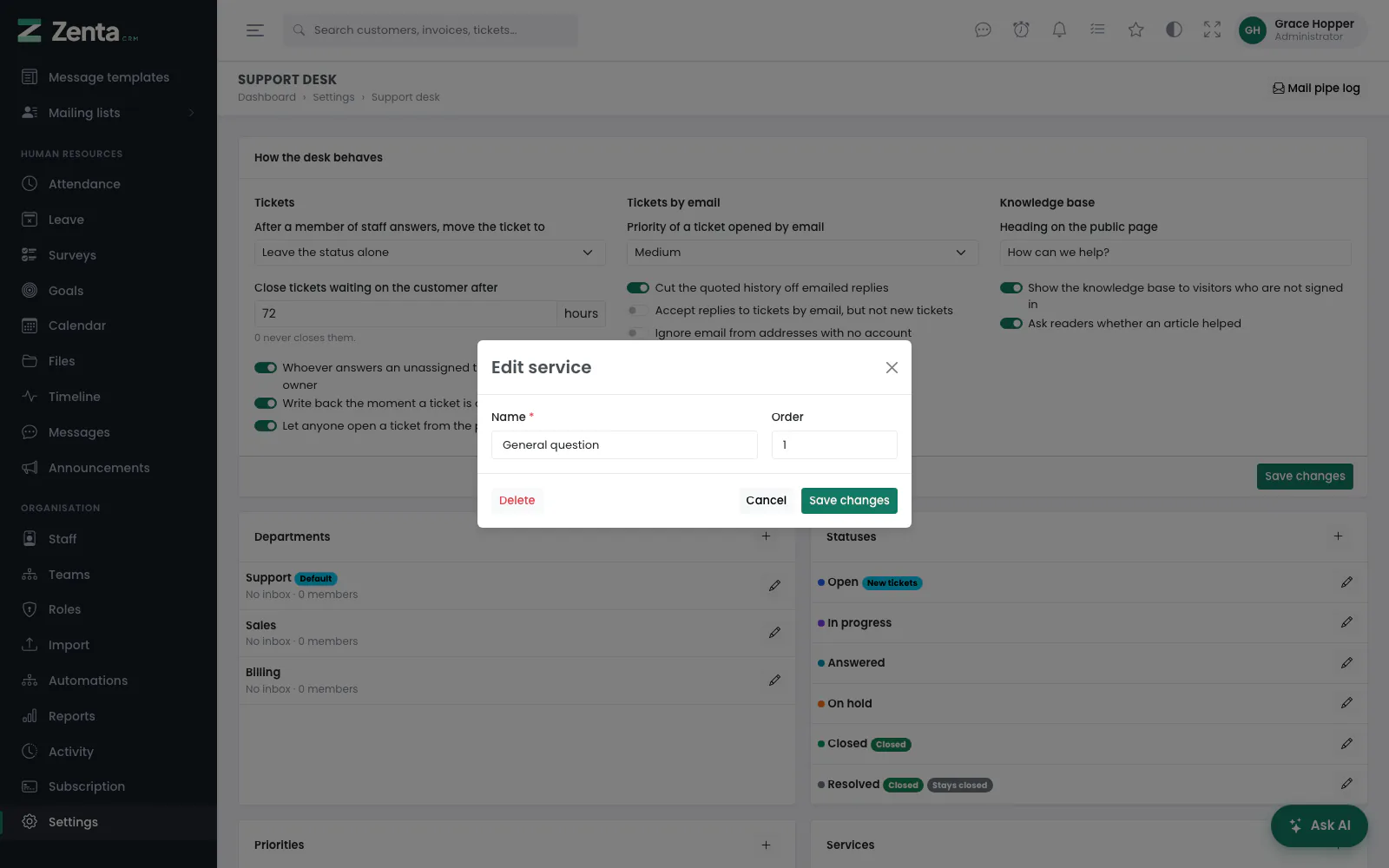Open the chat messages icon in top bar
This screenshot has width=1389, height=868.
983,30
